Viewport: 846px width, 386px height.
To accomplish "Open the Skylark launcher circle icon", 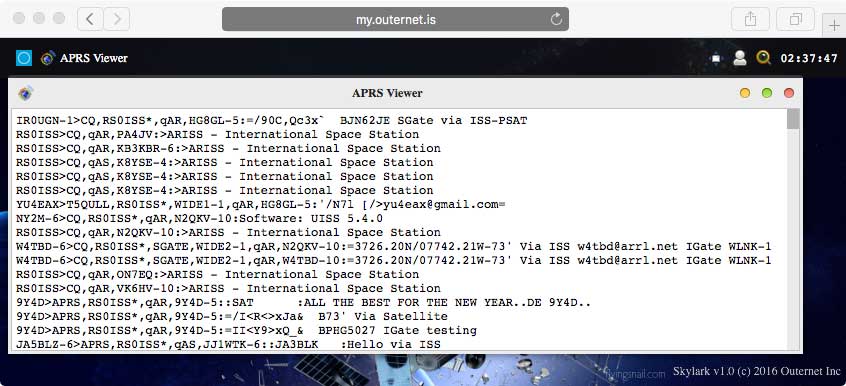I will coord(24,58).
